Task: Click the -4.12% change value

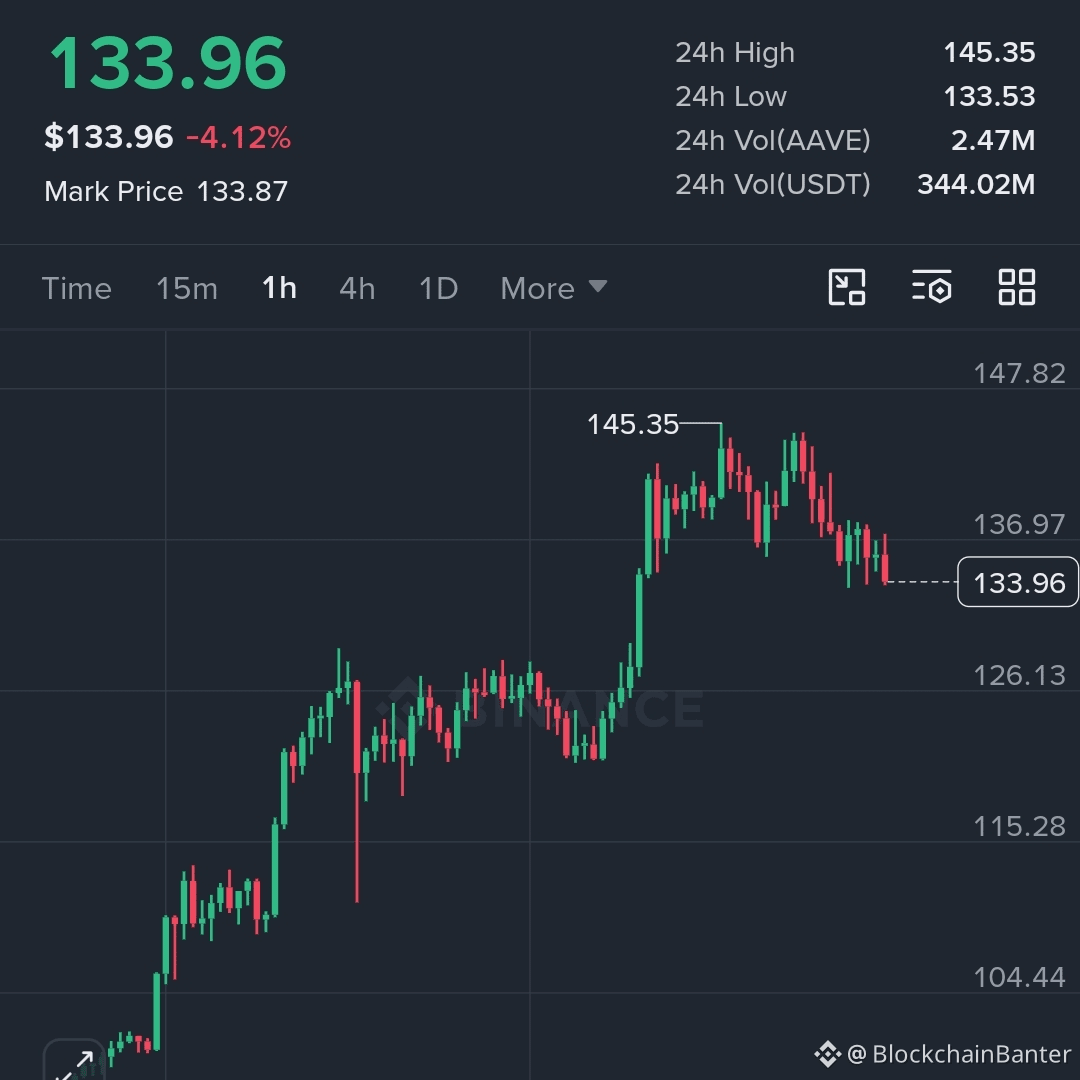Action: coord(238,138)
